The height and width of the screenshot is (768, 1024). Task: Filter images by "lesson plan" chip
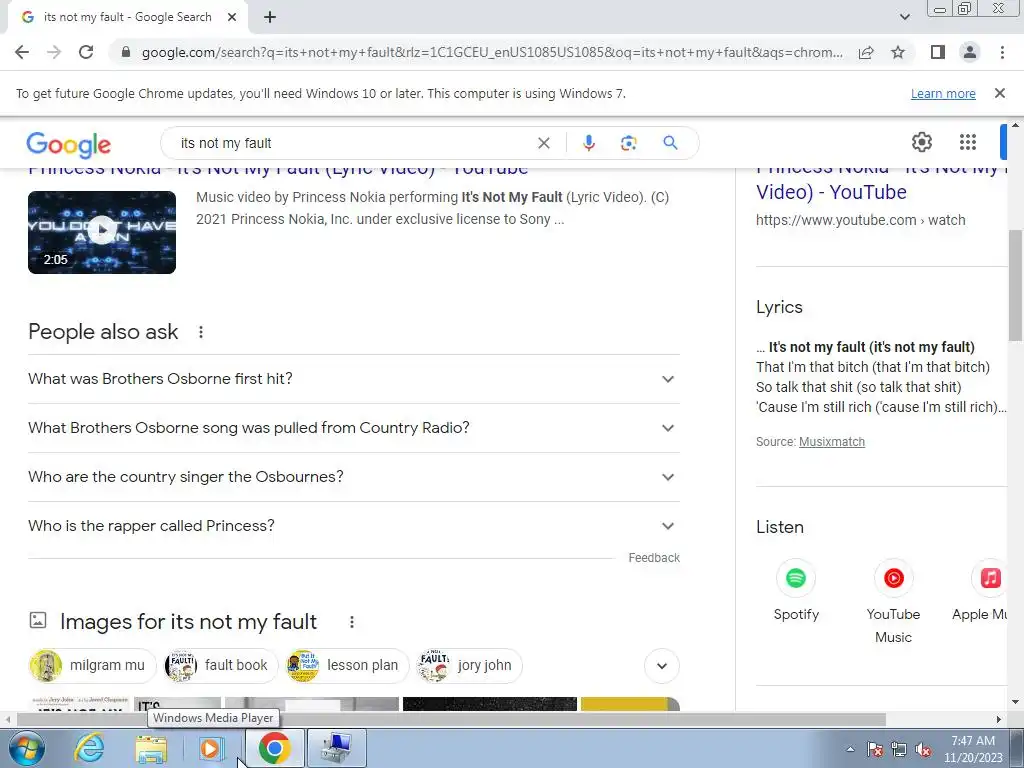pos(347,665)
